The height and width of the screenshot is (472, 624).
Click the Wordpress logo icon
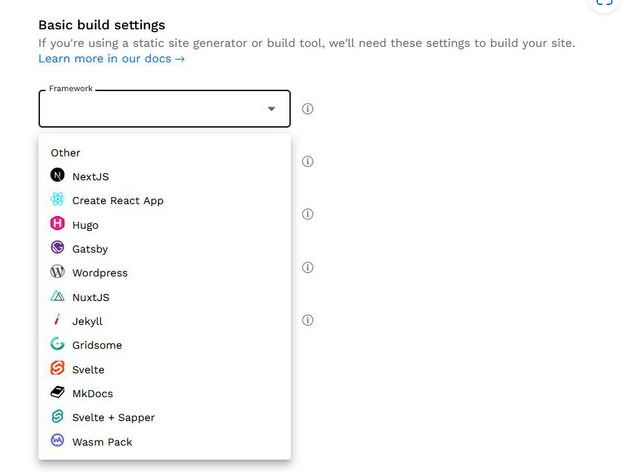click(x=58, y=272)
